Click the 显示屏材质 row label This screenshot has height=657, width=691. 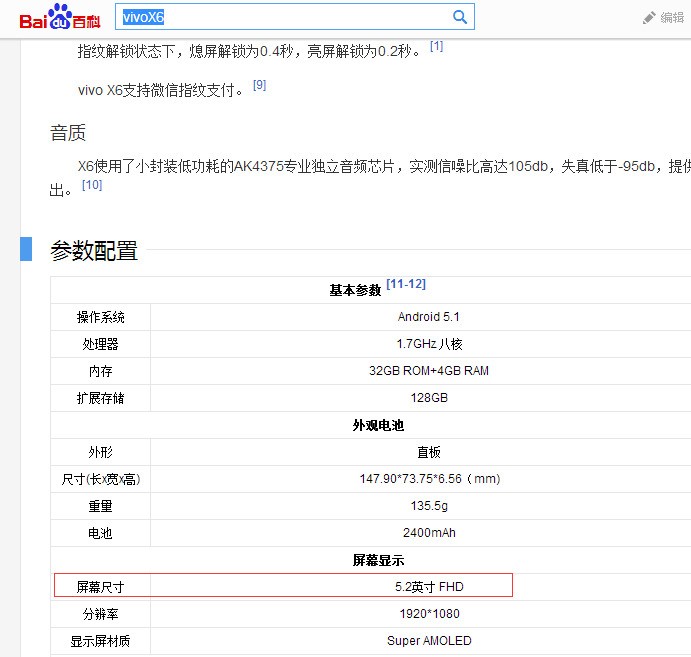(100, 641)
